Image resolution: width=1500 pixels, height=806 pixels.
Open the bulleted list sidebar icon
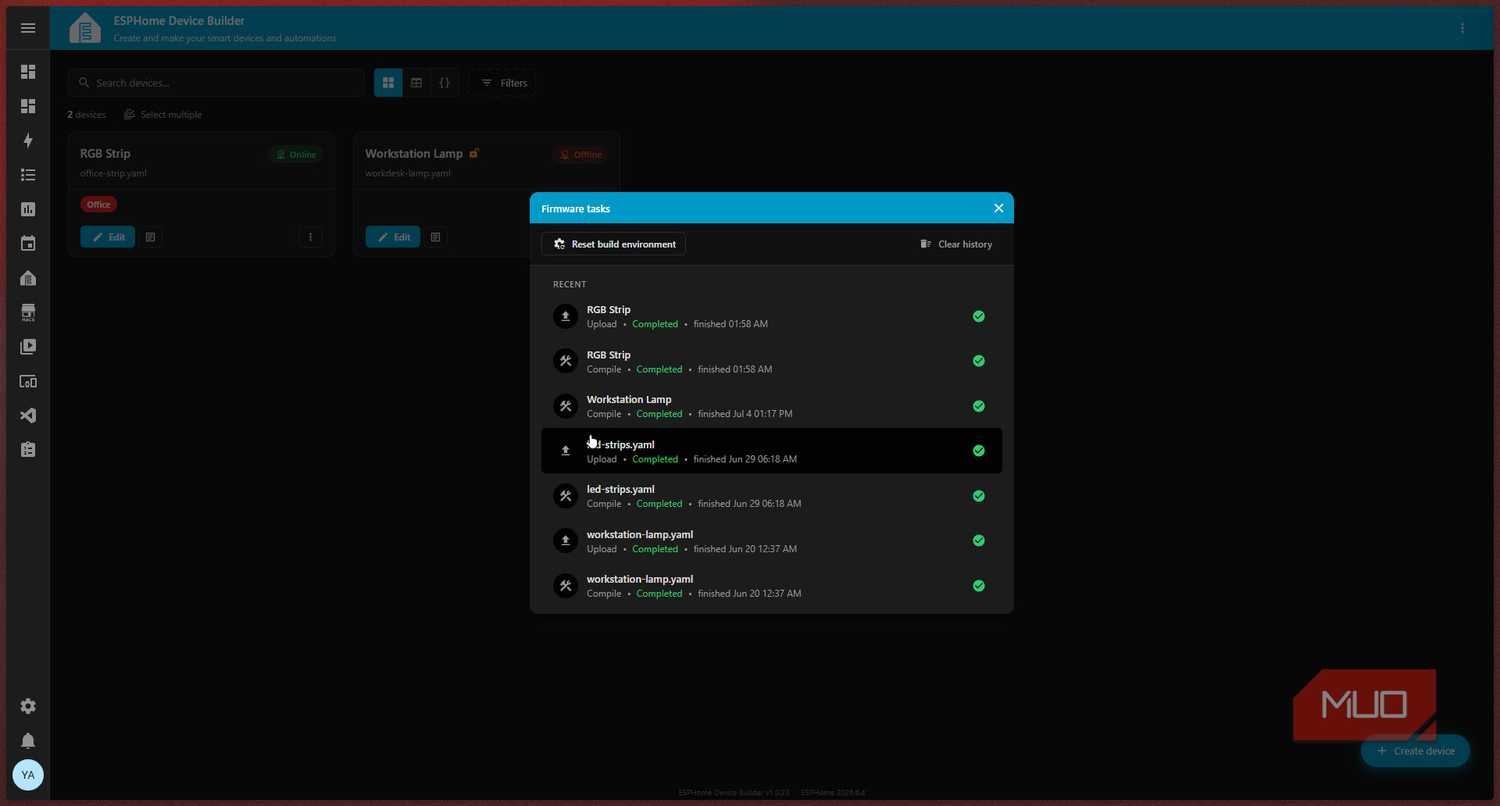click(28, 175)
